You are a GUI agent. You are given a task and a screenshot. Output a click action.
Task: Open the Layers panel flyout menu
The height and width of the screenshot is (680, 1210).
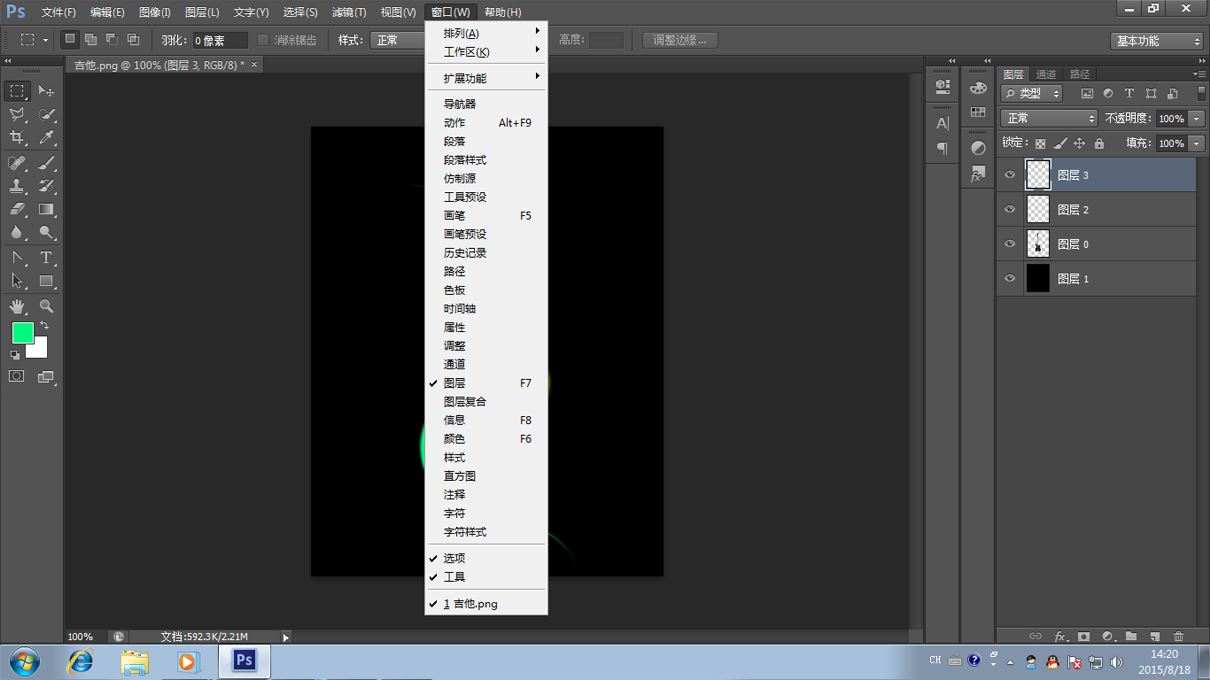1199,74
